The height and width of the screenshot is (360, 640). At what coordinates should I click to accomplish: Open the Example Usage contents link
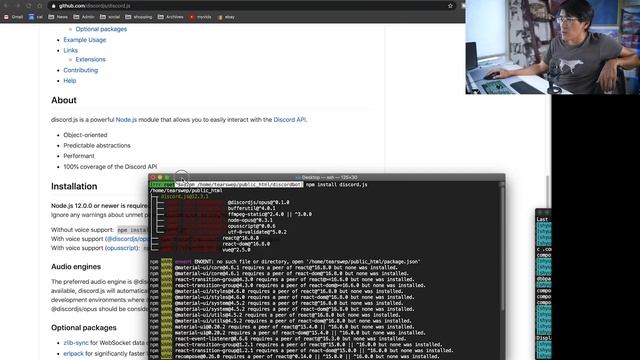[84, 40]
